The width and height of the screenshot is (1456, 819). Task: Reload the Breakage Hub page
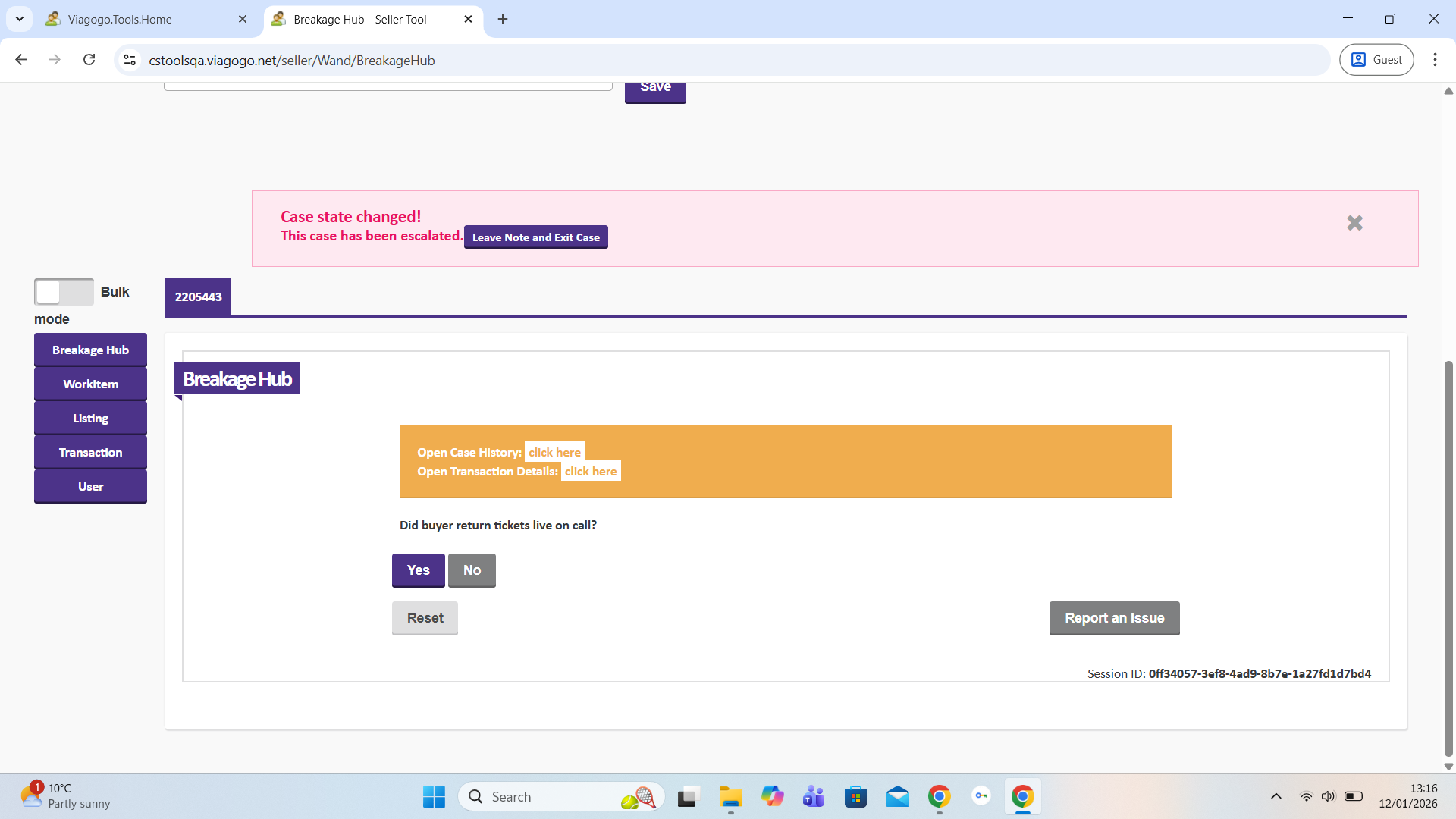89,60
